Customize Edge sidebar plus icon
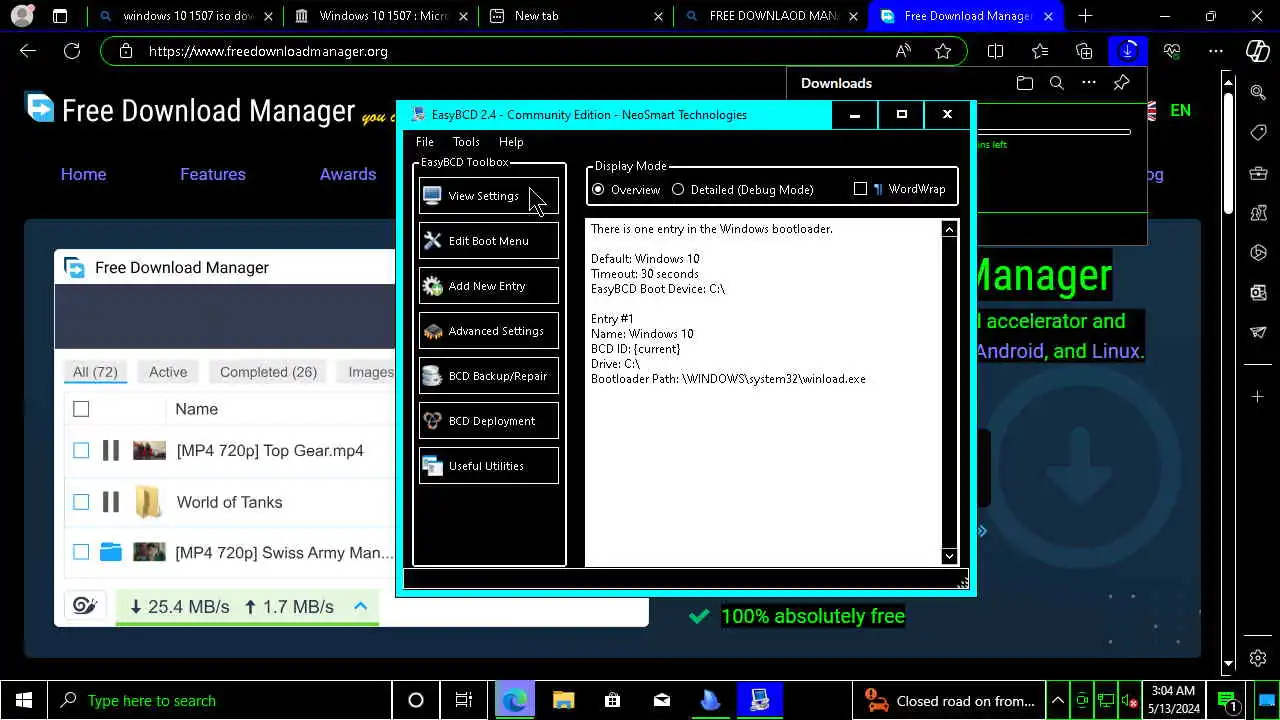The image size is (1280, 720). 1258,397
